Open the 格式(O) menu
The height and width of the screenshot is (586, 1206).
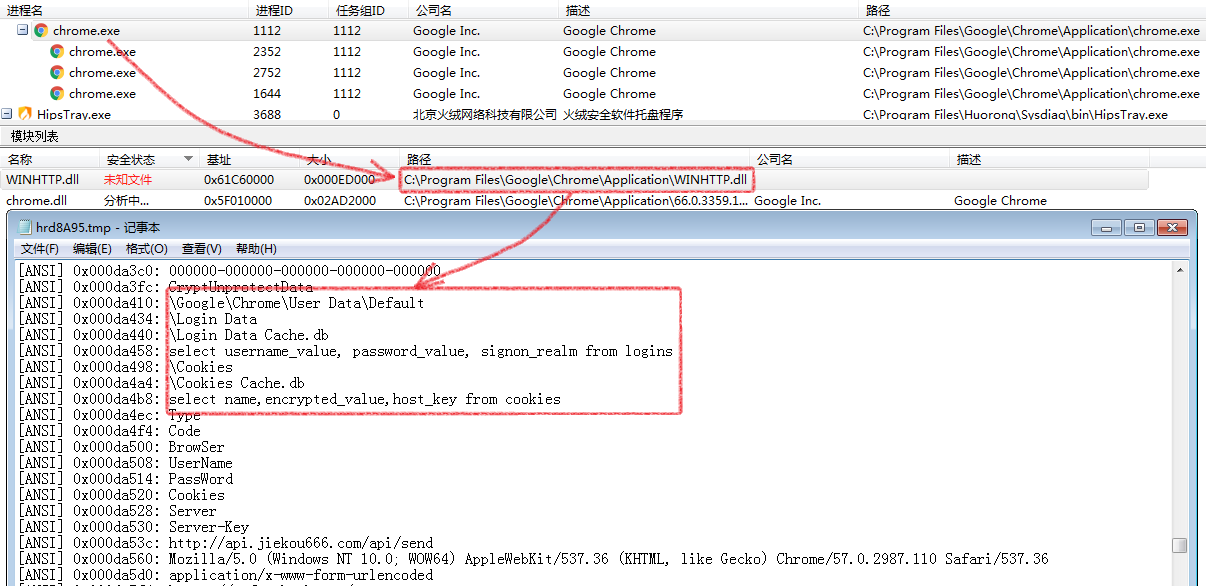[146, 249]
